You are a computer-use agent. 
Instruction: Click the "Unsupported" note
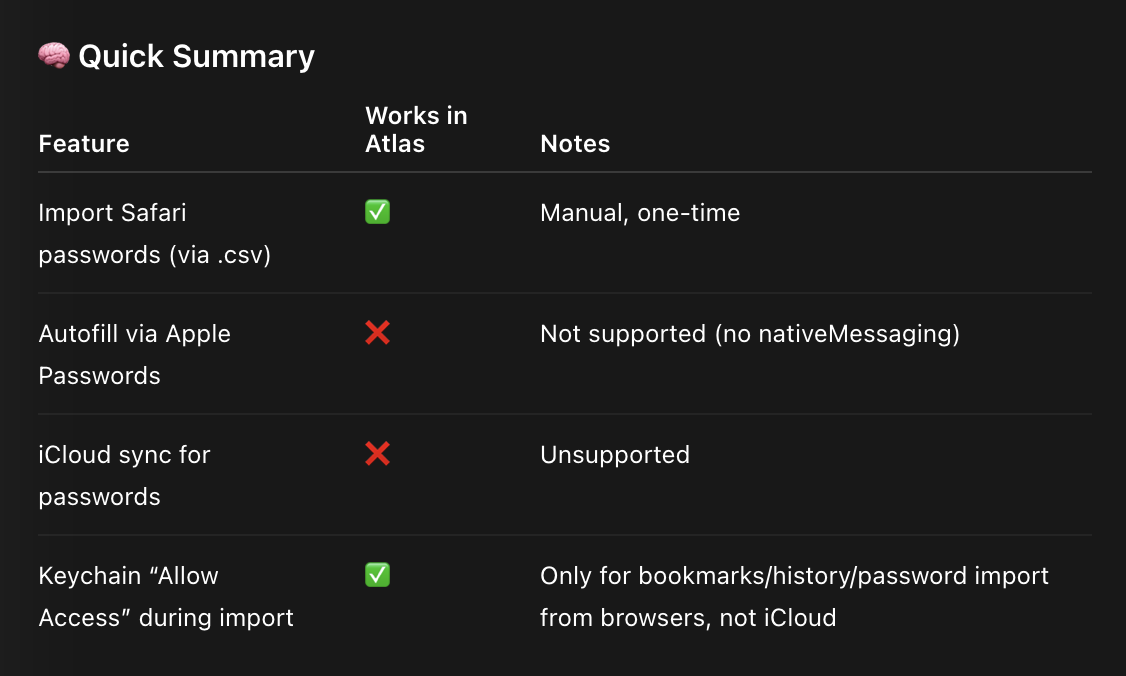[615, 455]
